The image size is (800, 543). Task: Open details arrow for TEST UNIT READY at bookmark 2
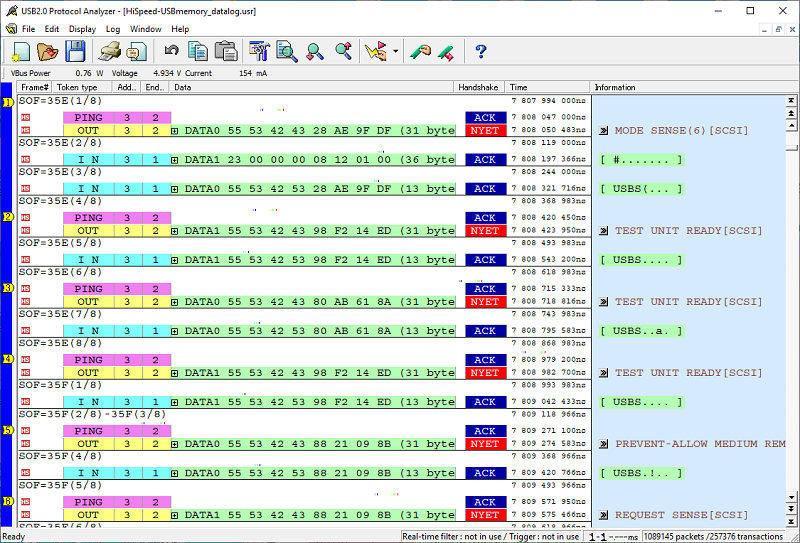click(604, 231)
